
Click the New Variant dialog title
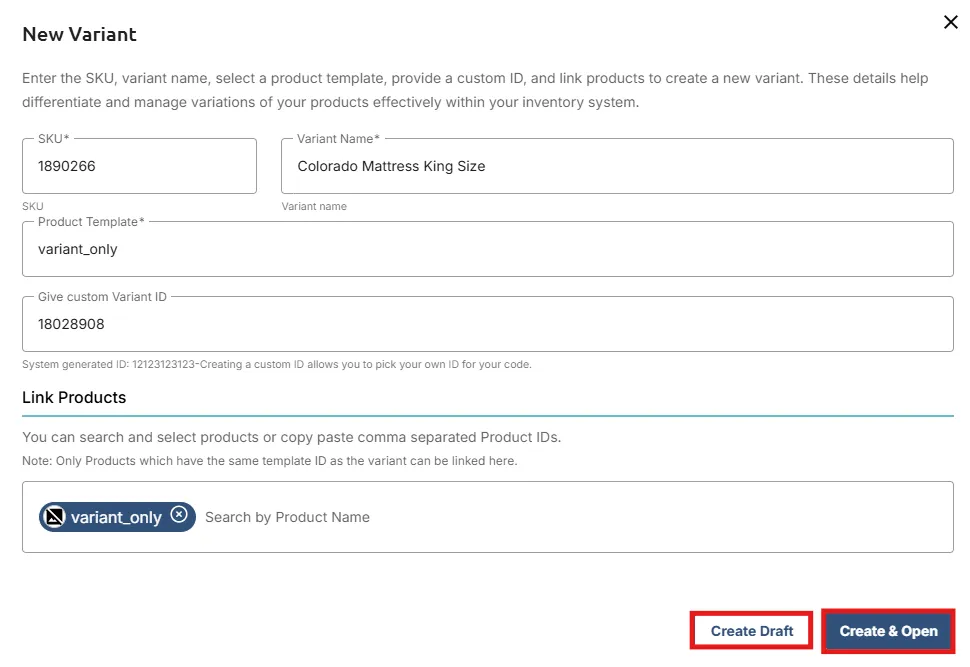click(79, 35)
